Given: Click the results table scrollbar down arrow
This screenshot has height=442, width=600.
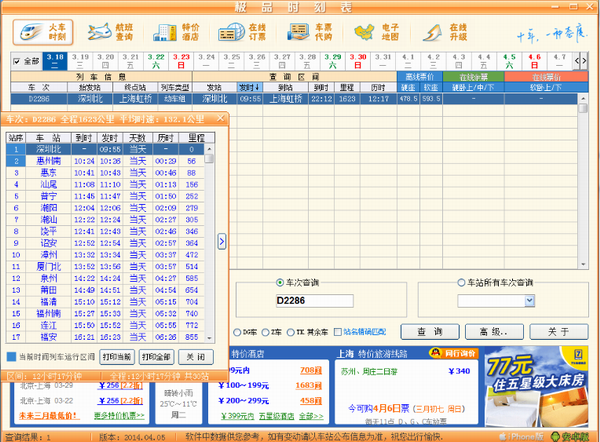Looking at the screenshot, I should [x=583, y=264].
